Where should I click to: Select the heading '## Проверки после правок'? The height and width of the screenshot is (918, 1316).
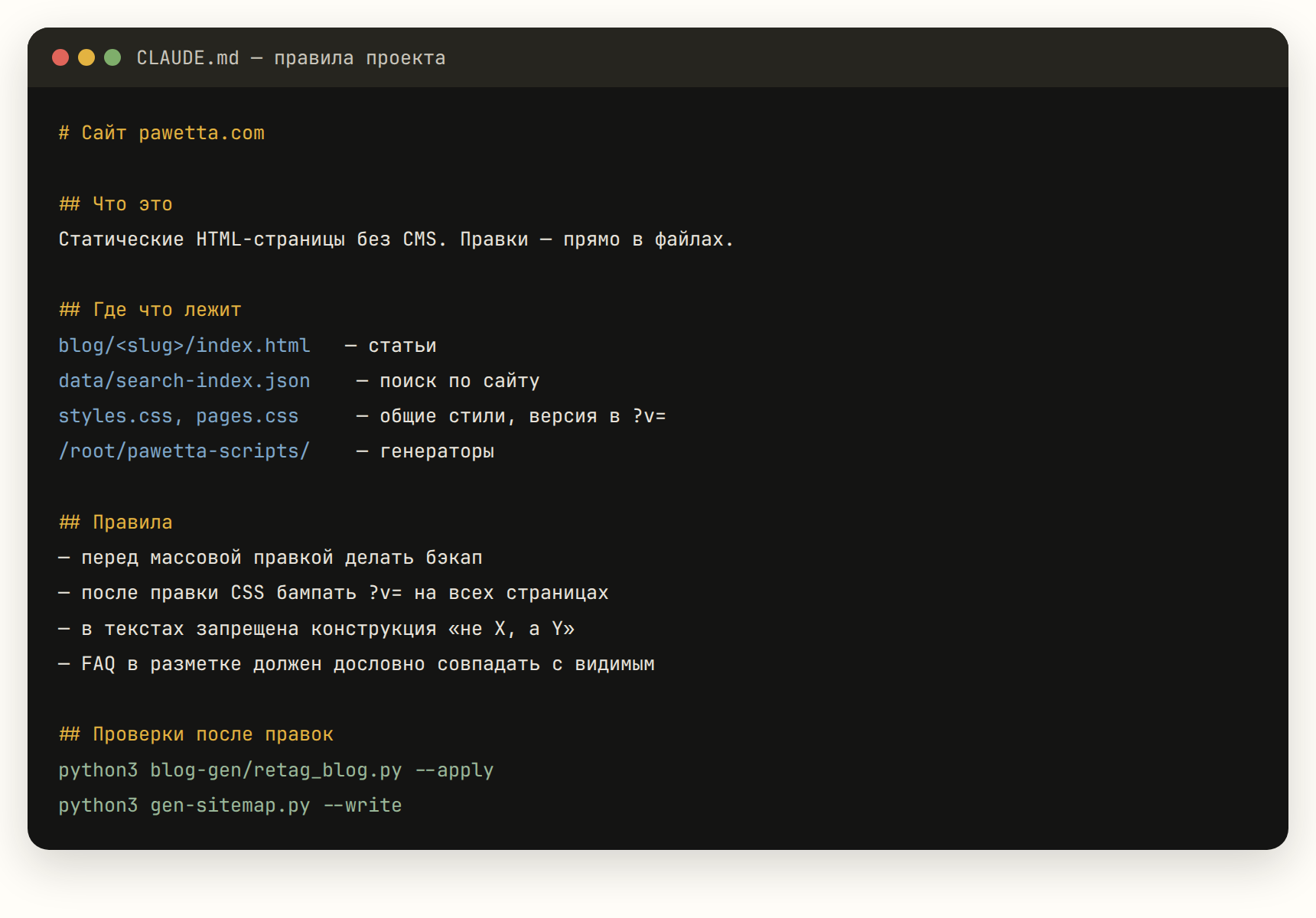tap(196, 734)
